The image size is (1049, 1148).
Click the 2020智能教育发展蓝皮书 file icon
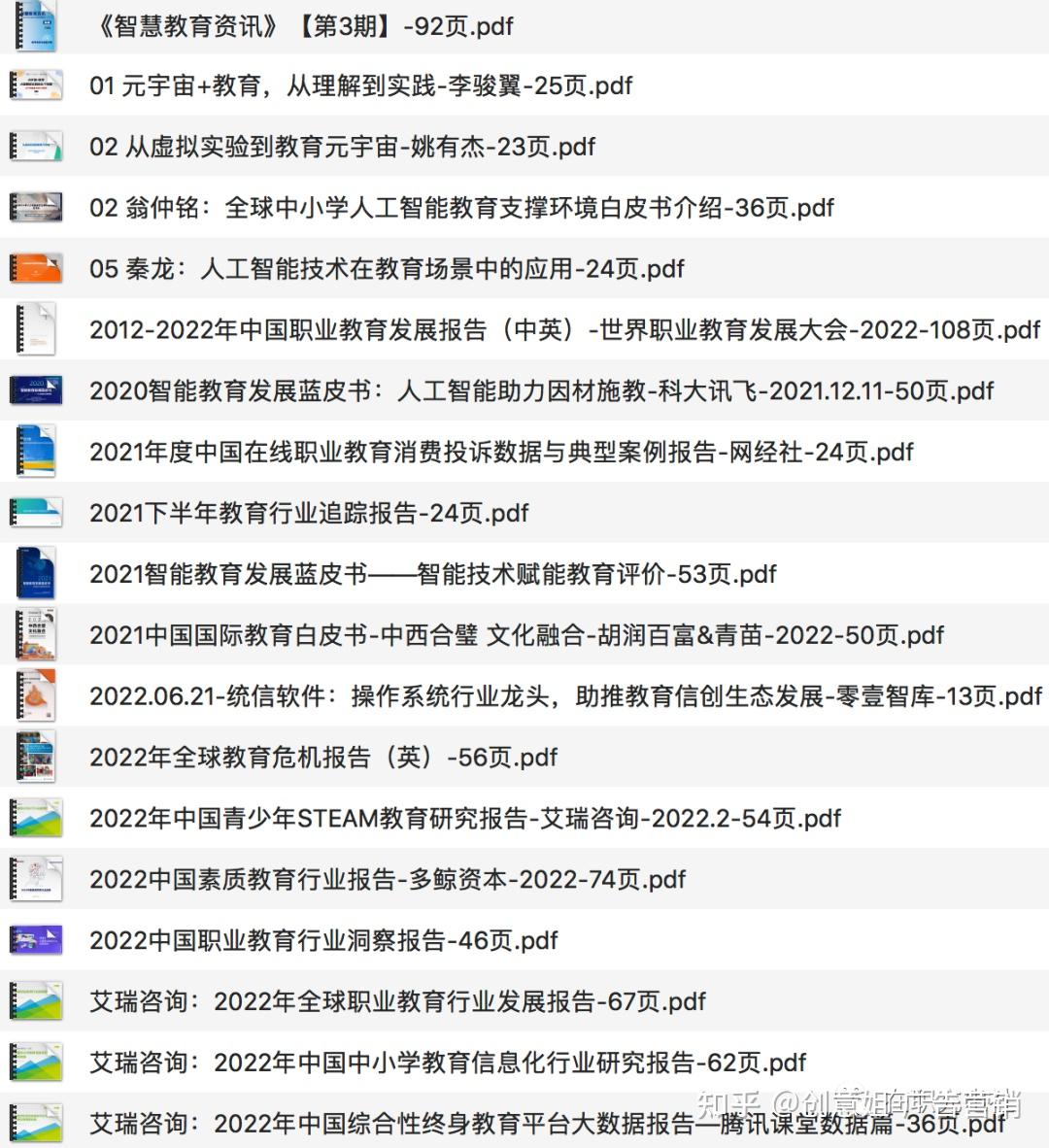pyautogui.click(x=36, y=390)
